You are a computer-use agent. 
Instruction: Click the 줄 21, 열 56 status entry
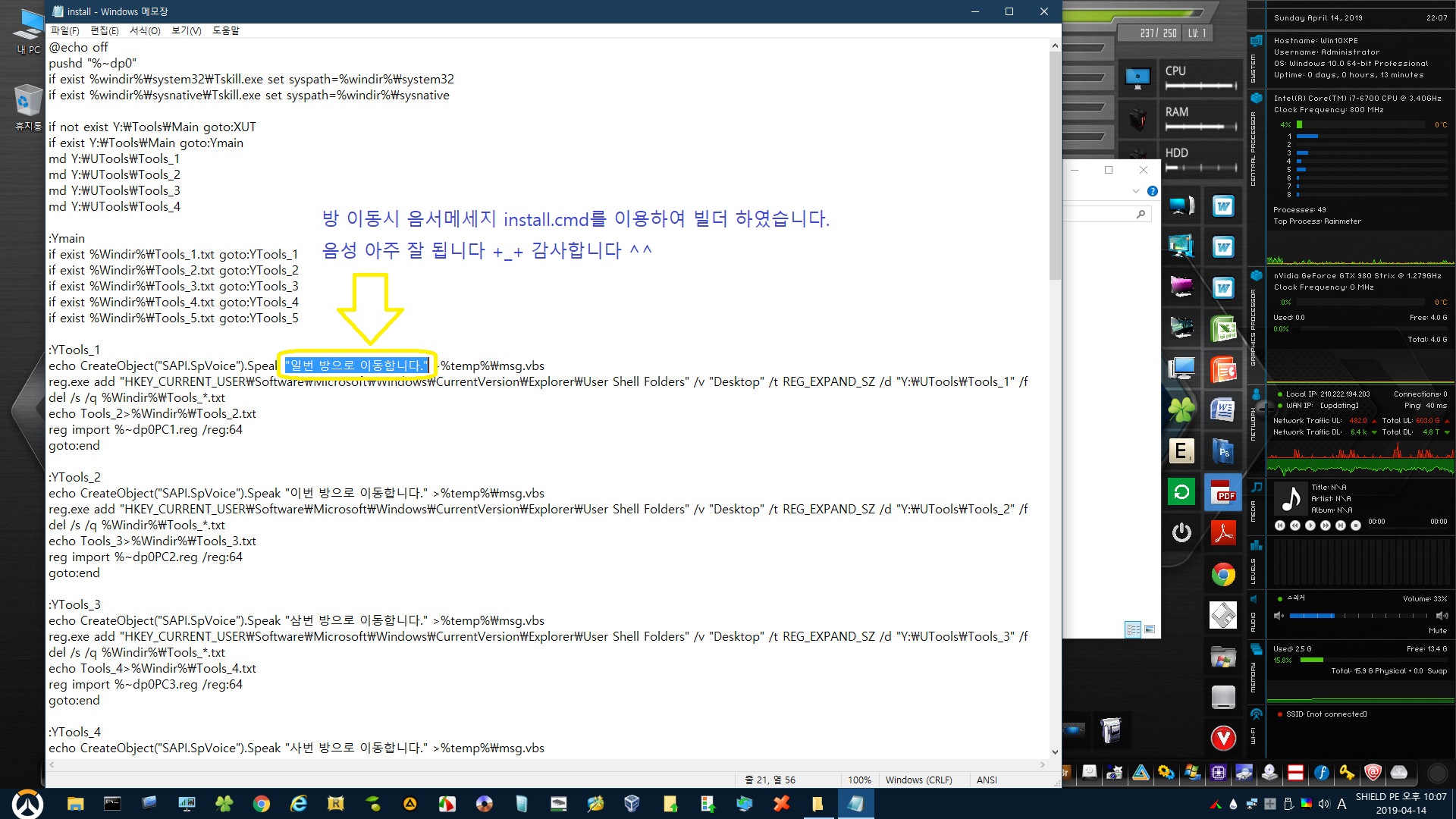tap(770, 780)
